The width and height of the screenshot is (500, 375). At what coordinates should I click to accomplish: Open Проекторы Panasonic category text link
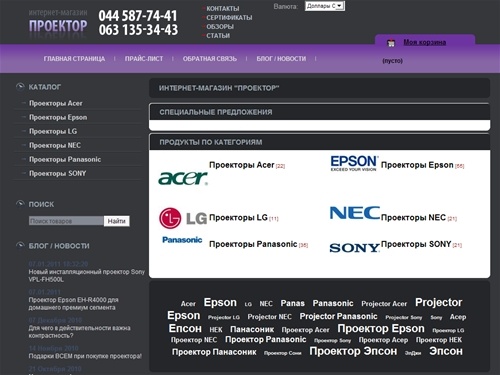click(253, 244)
